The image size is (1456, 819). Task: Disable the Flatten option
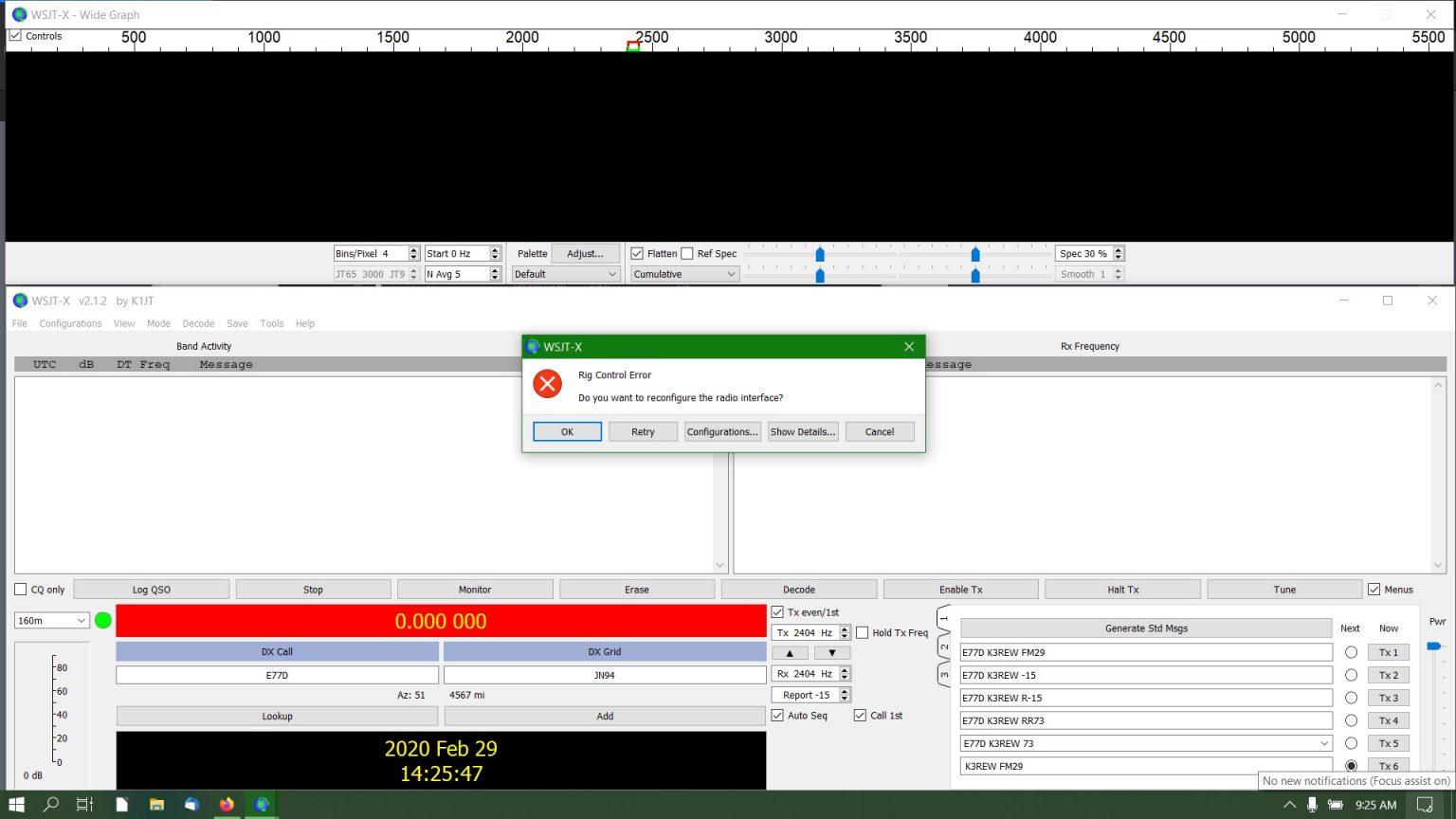pyautogui.click(x=636, y=253)
